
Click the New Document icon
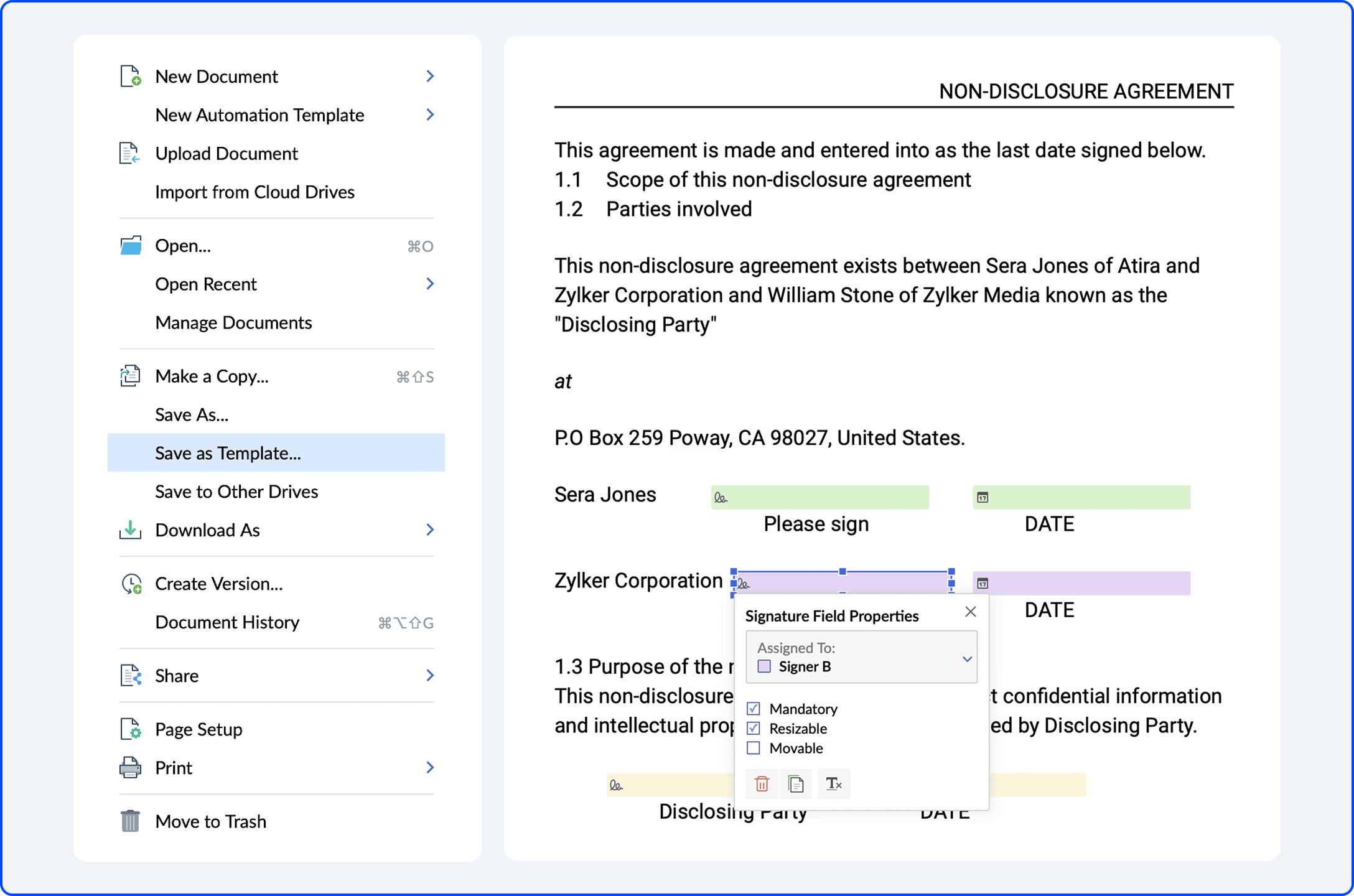coord(130,76)
